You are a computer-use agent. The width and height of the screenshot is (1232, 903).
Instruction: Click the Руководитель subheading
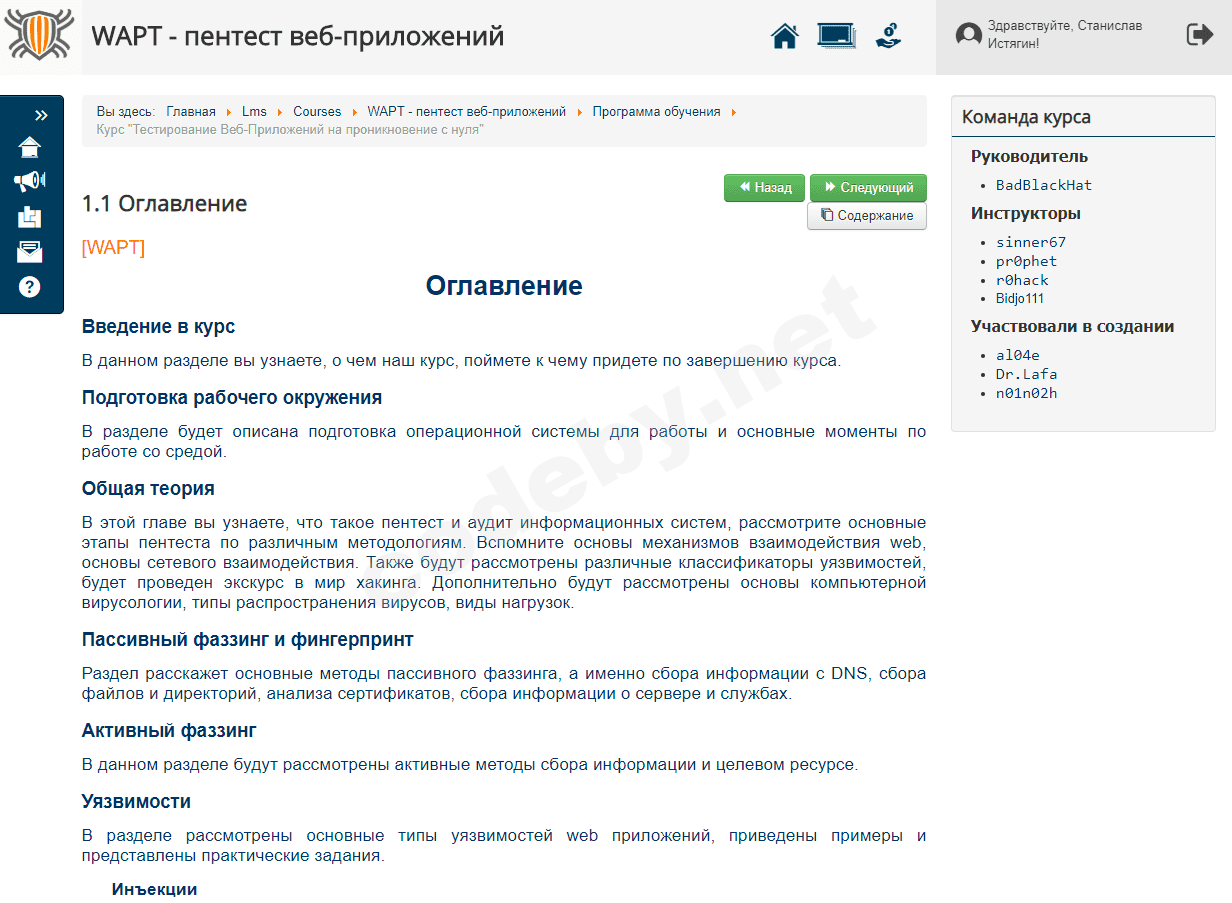tap(1029, 157)
